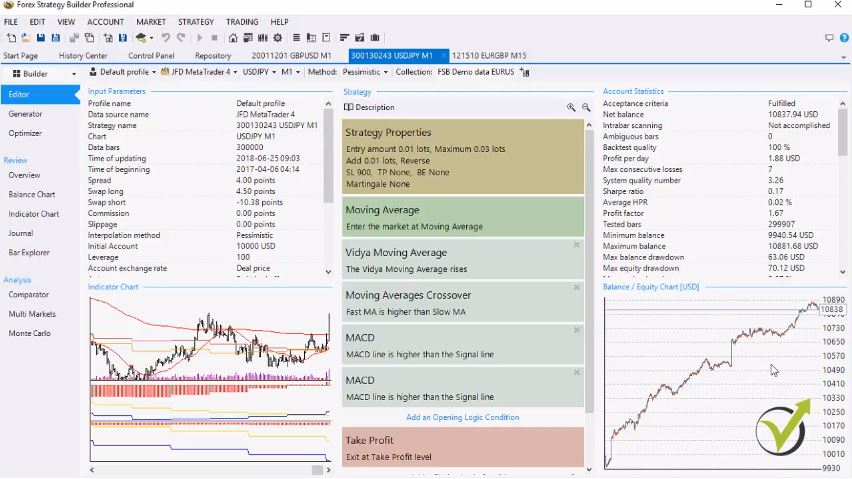Click the Stop square icon in toolbar
Image resolution: width=852 pixels, height=479 pixels.
(x=215, y=38)
